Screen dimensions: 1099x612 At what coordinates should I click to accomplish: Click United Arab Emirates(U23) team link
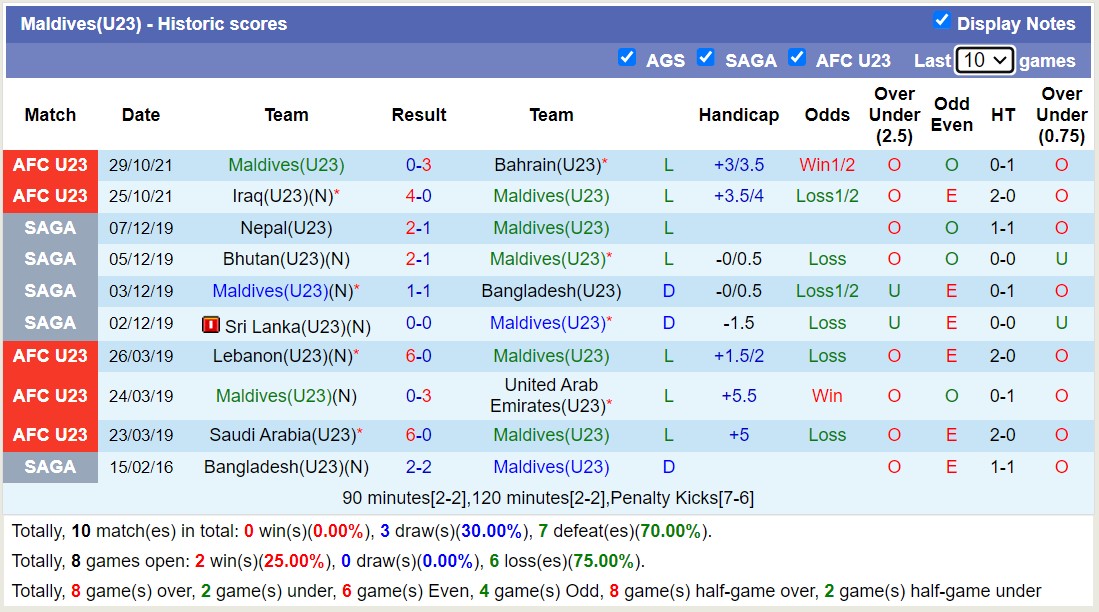click(x=550, y=396)
